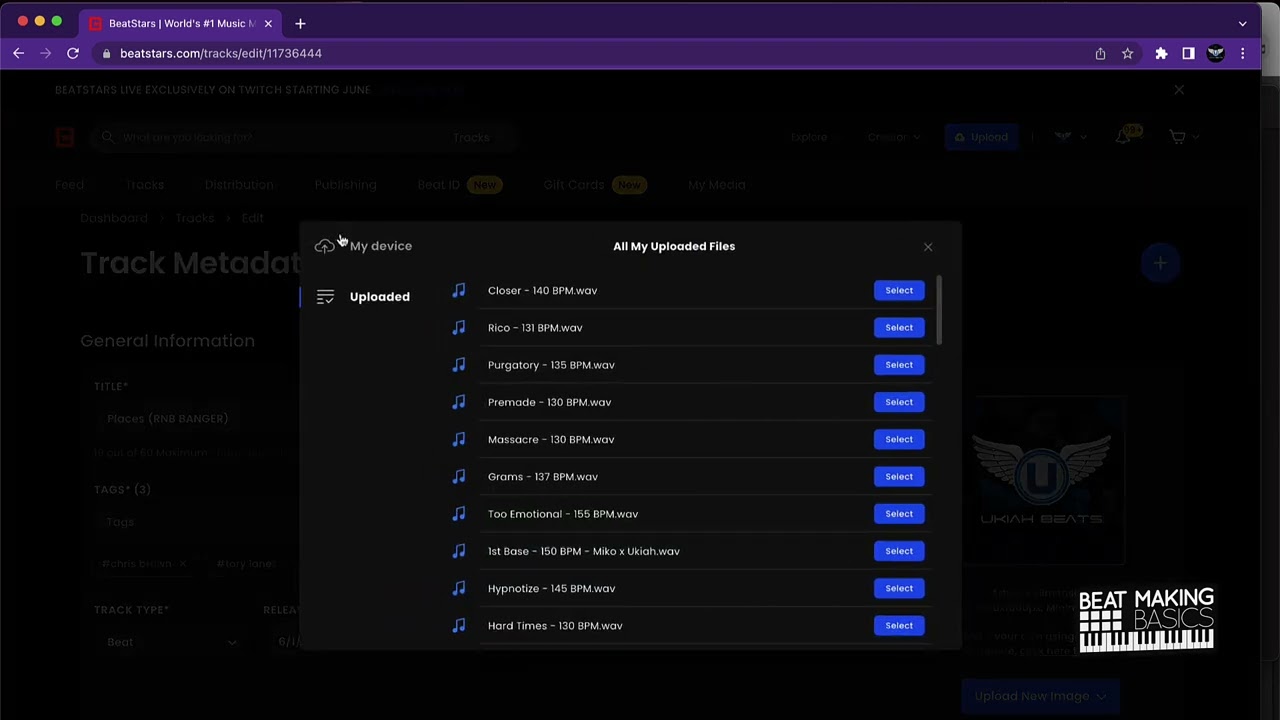Click music note icon beside Massacre
The image size is (1280, 720).
point(459,439)
